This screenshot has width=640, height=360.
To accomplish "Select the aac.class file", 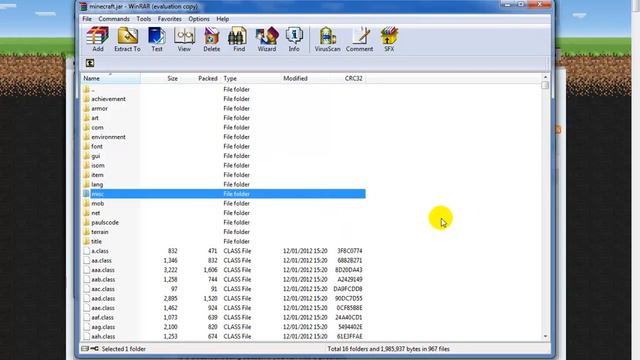I will [224, 289].
